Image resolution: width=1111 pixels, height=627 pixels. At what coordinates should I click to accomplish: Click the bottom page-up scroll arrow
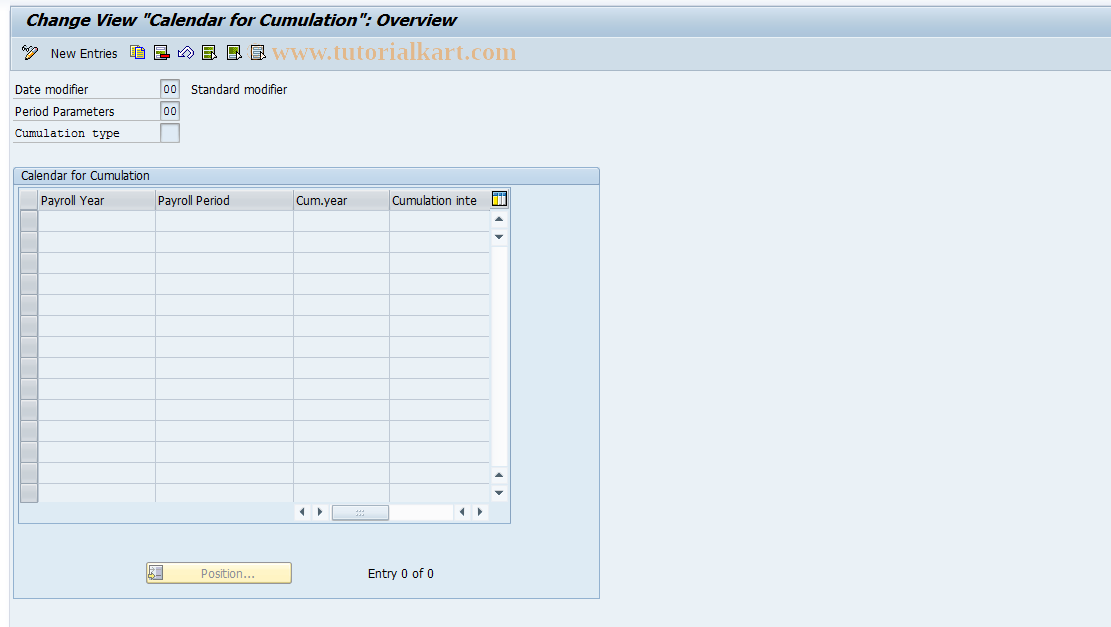(x=499, y=475)
